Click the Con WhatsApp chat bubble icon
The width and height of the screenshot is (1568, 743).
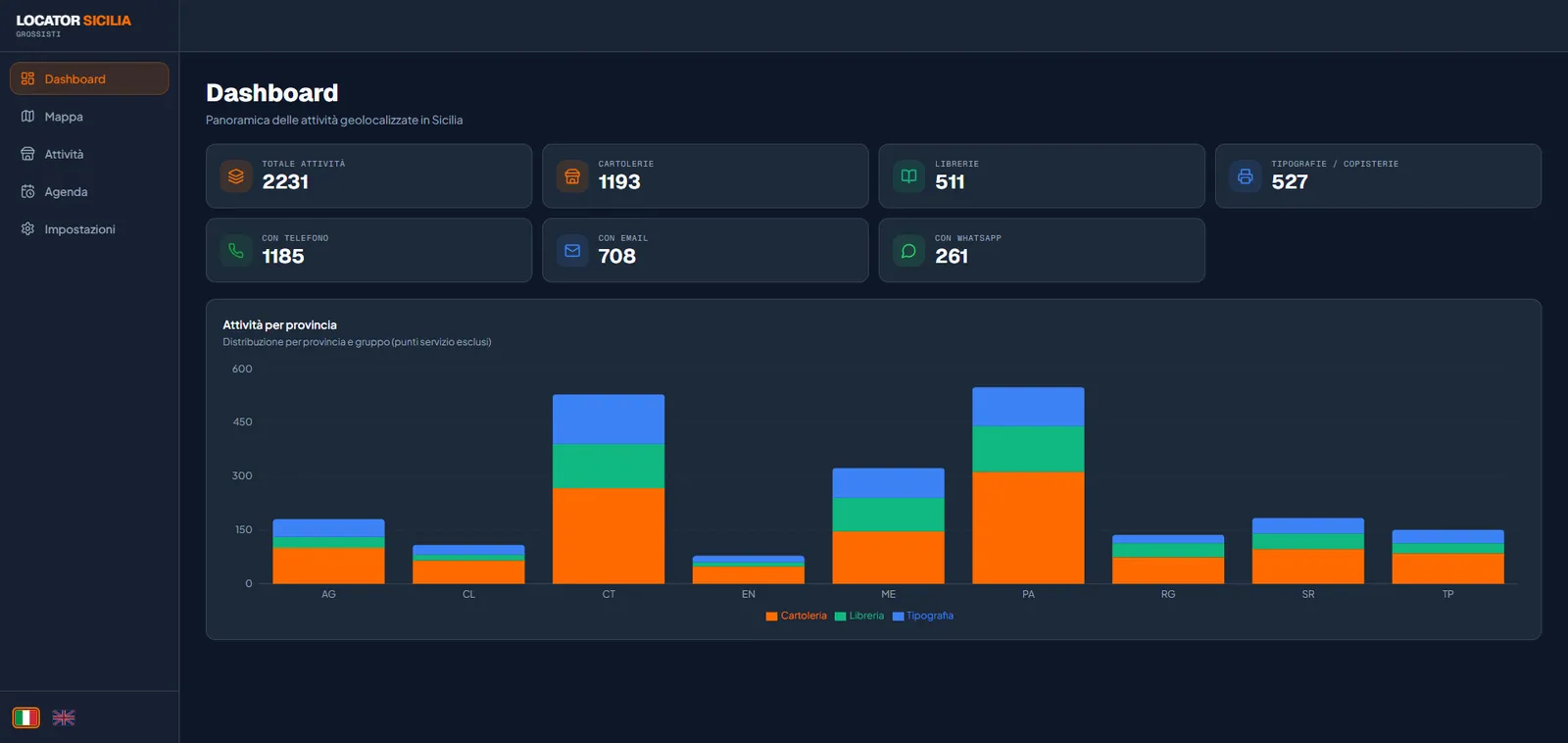[x=908, y=251]
